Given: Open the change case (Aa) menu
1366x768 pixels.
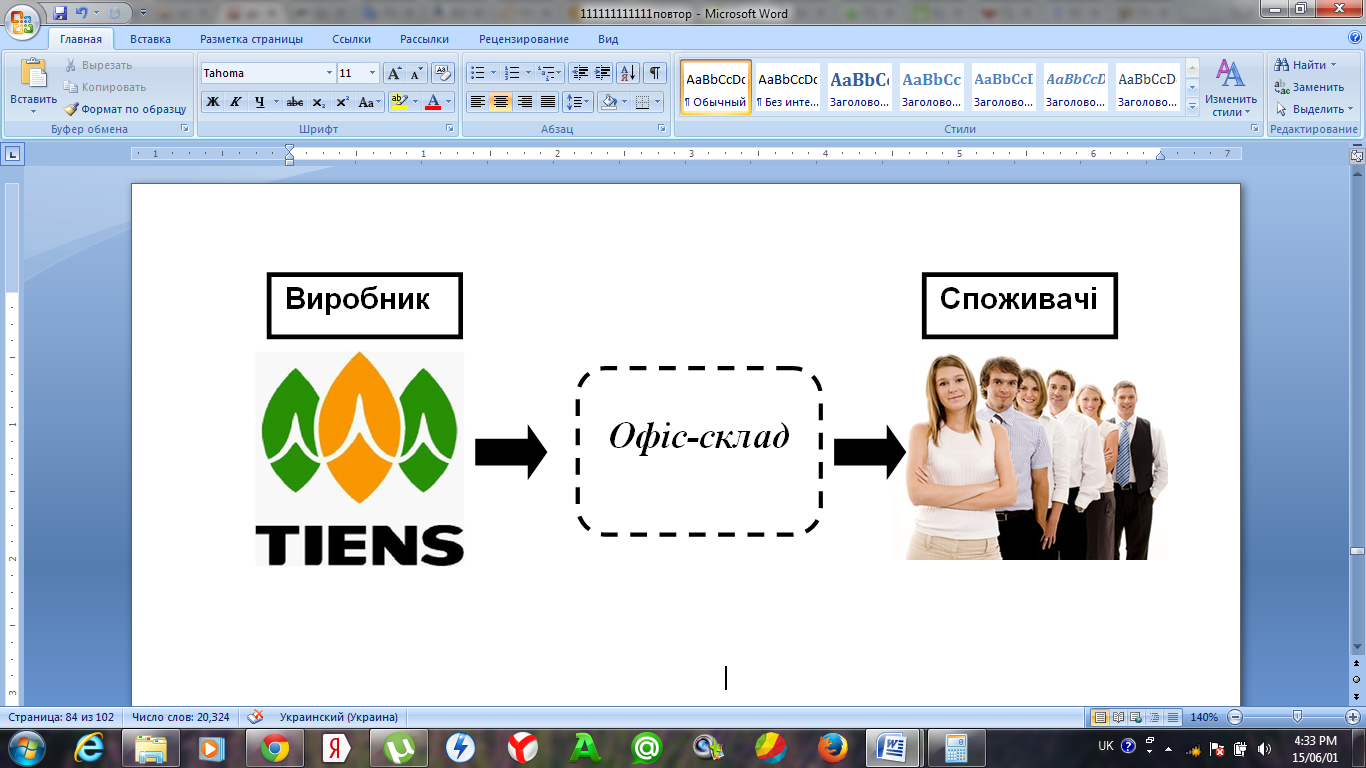Looking at the screenshot, I should [370, 102].
